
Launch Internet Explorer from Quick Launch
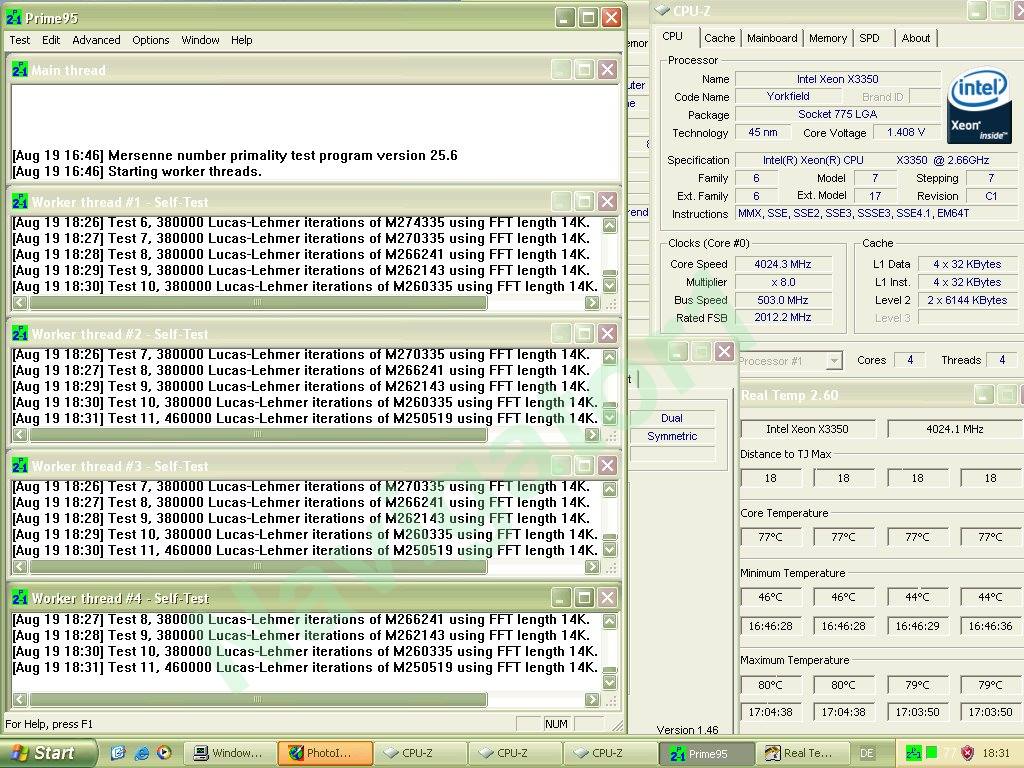[141, 753]
